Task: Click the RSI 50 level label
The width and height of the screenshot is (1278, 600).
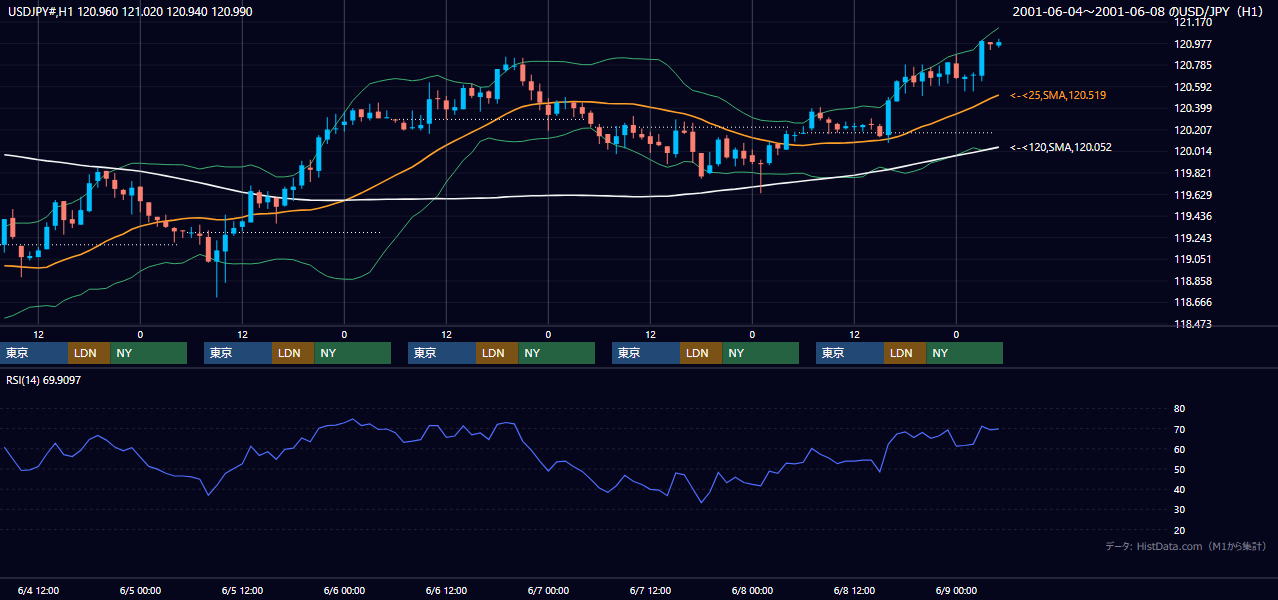Action: (x=1180, y=469)
